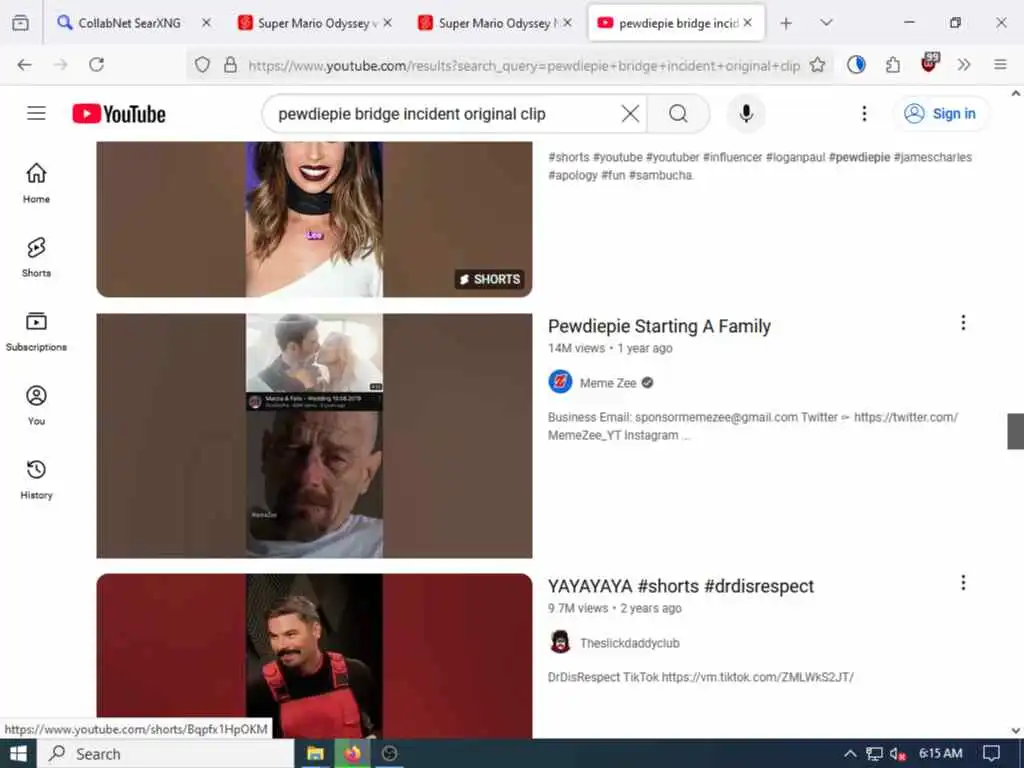
Task: Click the Windows taskbar Search box
Action: tap(165, 754)
